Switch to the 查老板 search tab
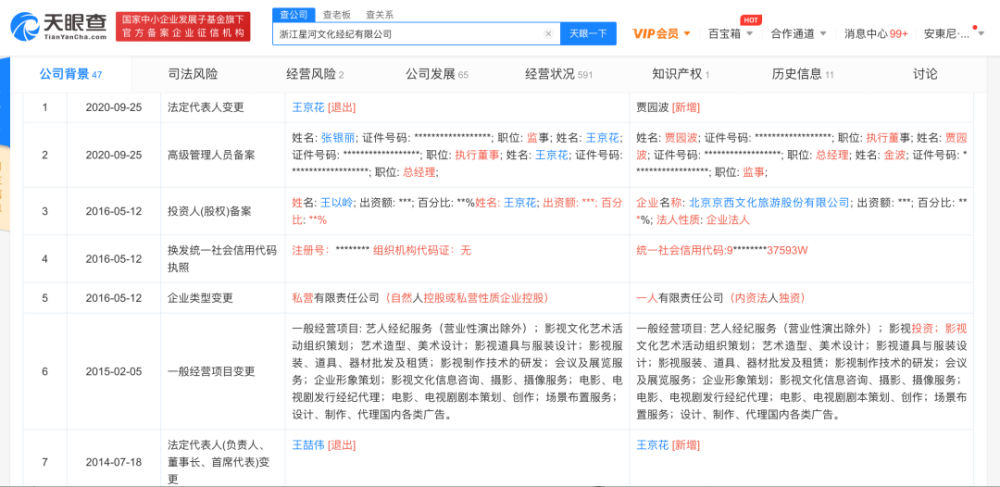1000x487 pixels. pyautogui.click(x=337, y=14)
